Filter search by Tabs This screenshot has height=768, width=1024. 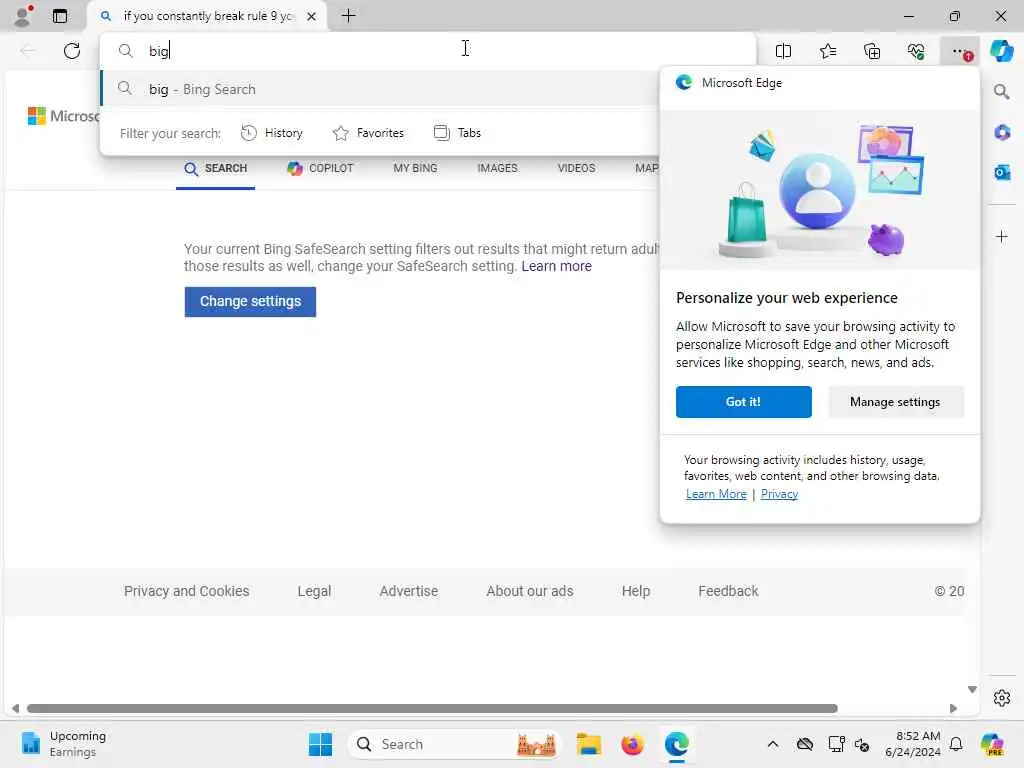458,133
